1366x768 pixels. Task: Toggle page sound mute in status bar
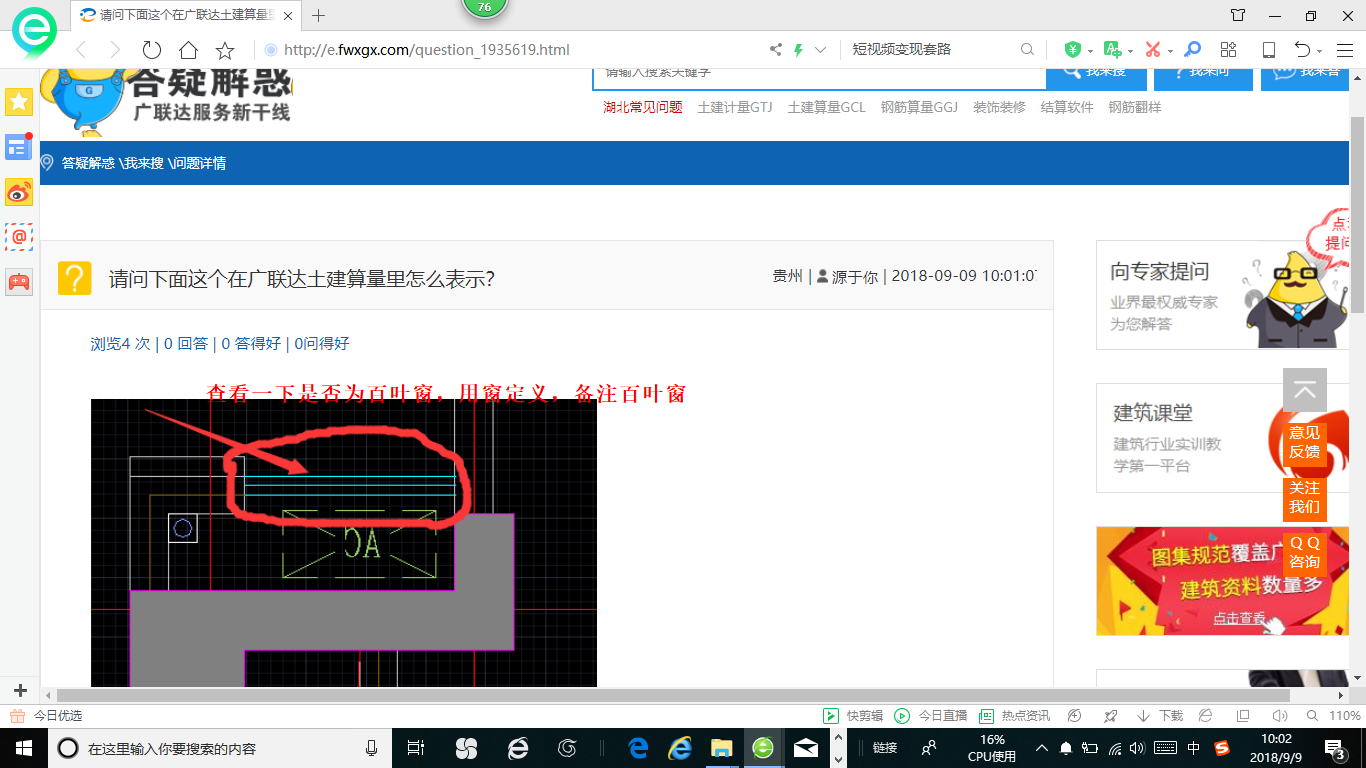click(1279, 716)
